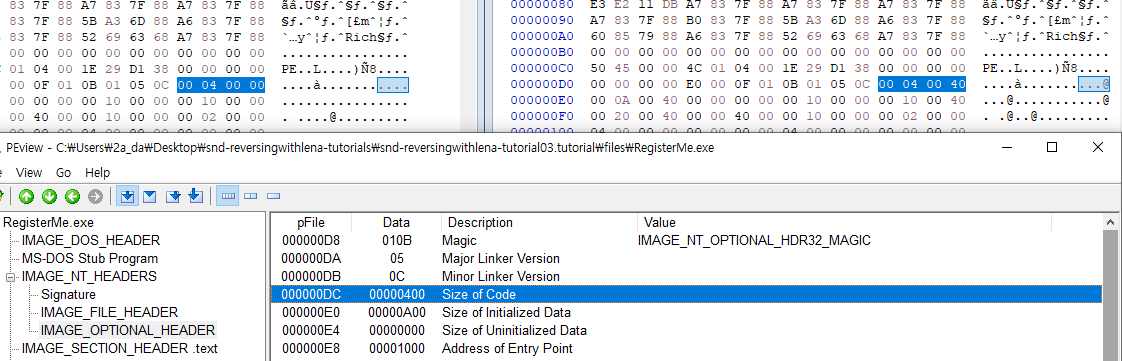
Task: Click pFile offset 000000E8
Action: 311,349
